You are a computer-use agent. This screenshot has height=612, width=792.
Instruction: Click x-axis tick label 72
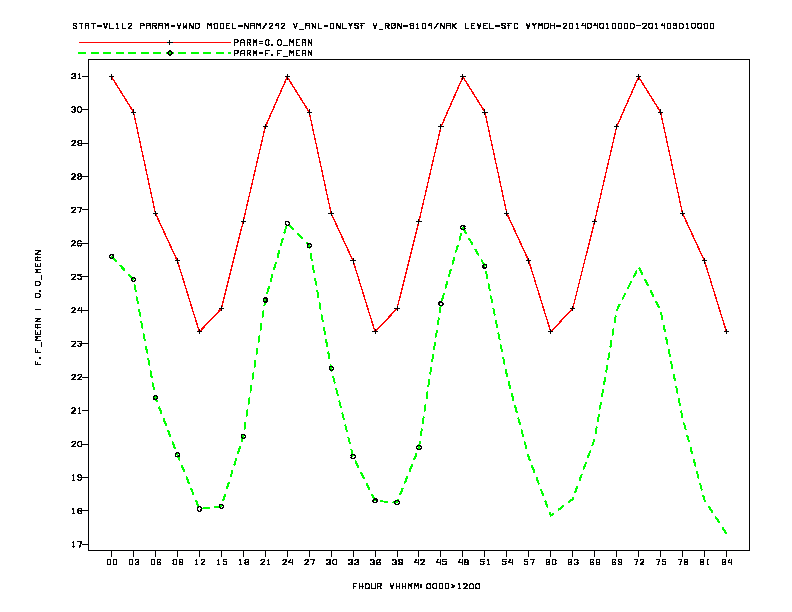638,562
